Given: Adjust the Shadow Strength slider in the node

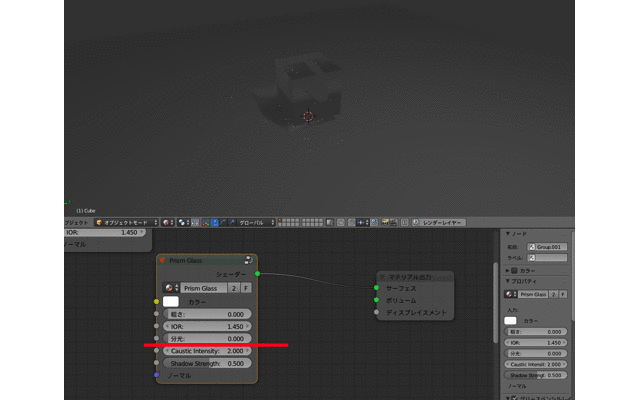Looking at the screenshot, I should 208,363.
